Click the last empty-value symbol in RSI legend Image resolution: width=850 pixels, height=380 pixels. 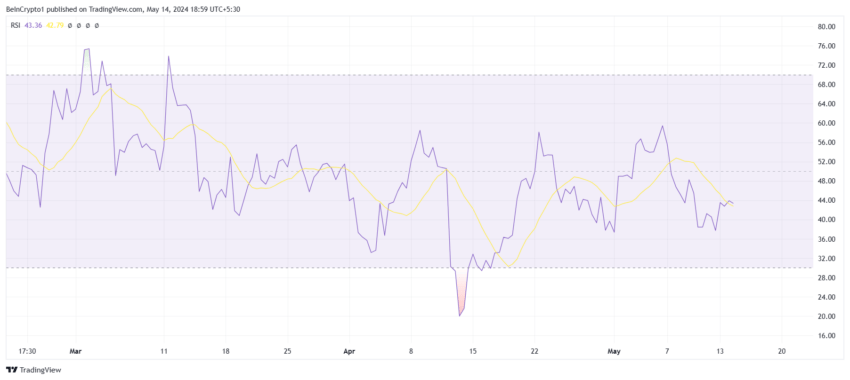(x=96, y=25)
